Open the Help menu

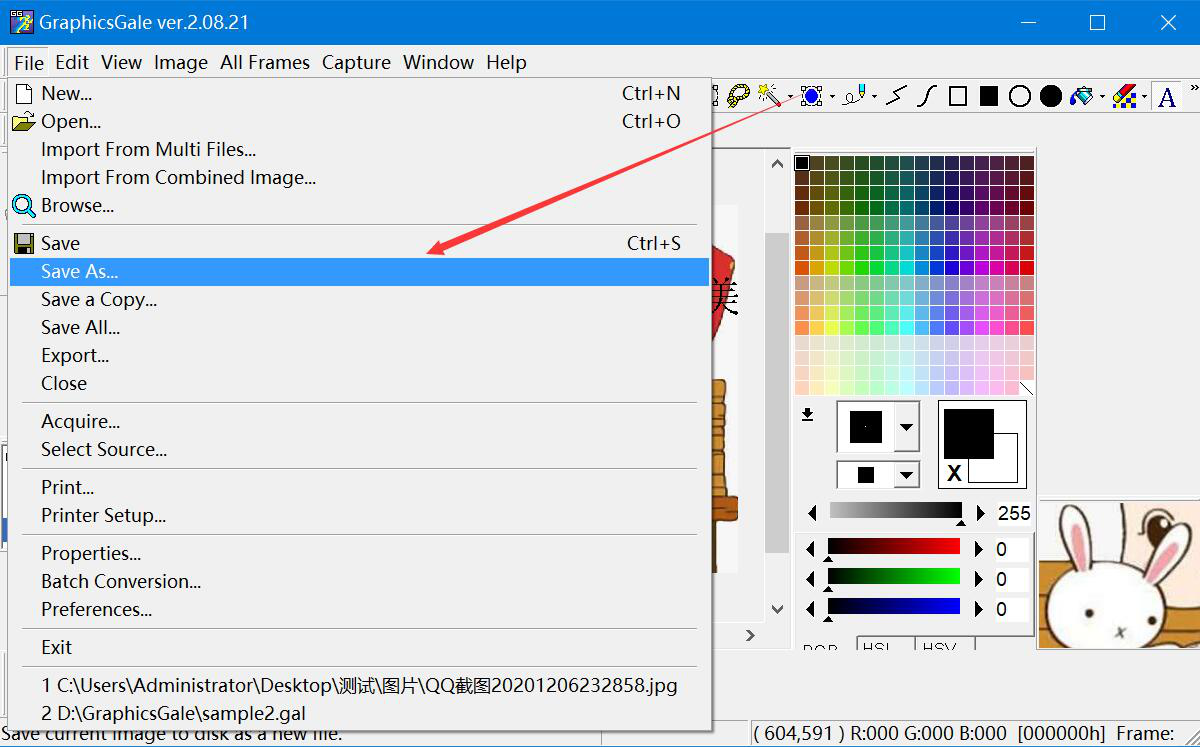coord(506,62)
